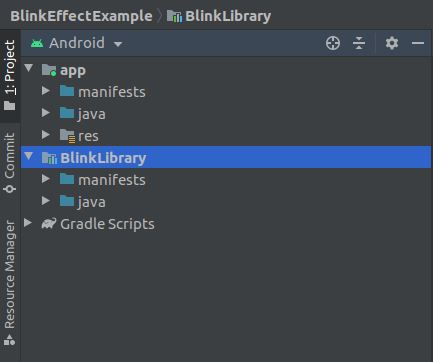
Task: Open the Project panel gear settings
Action: point(392,43)
